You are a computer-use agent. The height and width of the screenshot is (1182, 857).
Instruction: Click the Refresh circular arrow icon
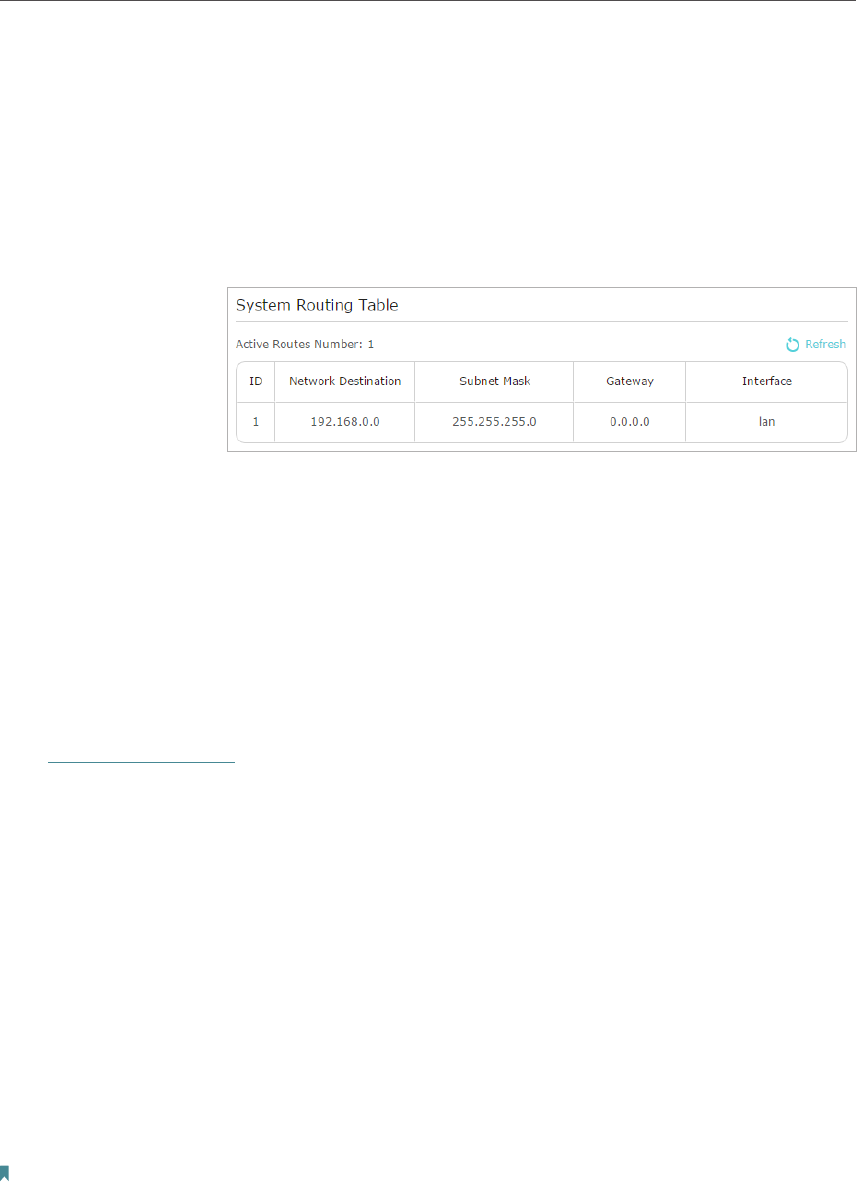point(792,344)
